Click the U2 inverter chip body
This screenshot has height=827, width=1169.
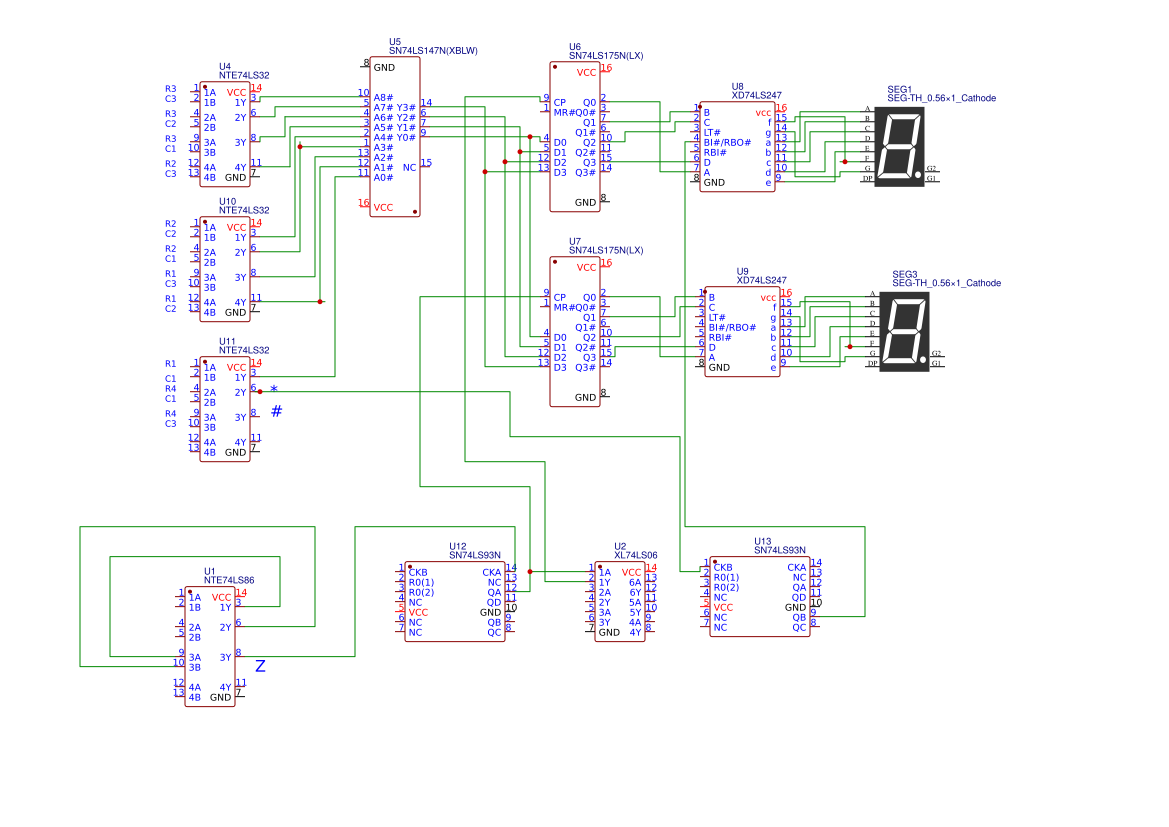(x=620, y=602)
